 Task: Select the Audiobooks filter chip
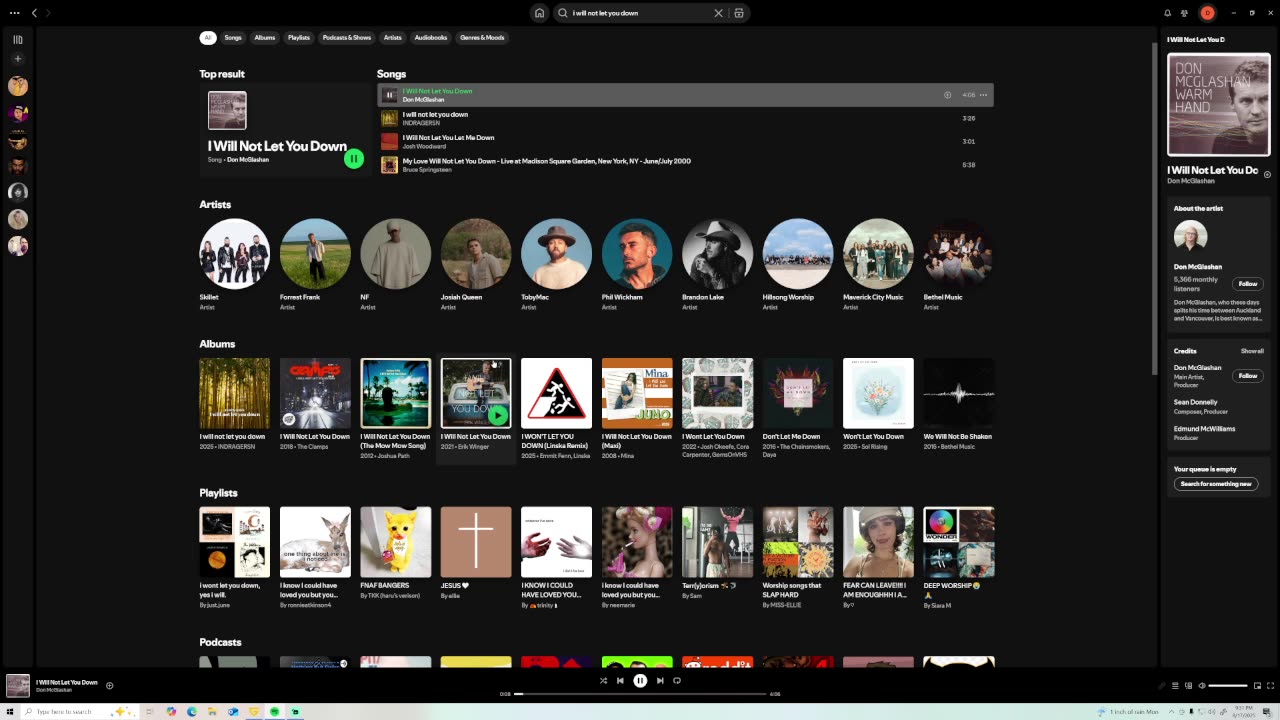click(431, 38)
